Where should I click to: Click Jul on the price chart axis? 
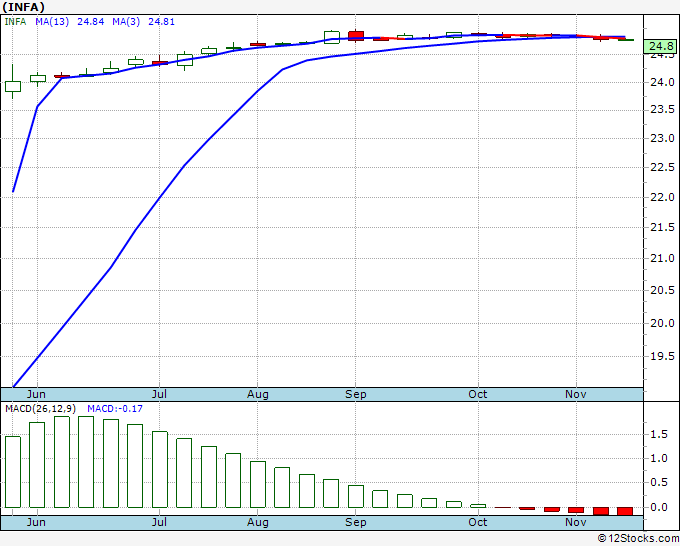(x=159, y=394)
